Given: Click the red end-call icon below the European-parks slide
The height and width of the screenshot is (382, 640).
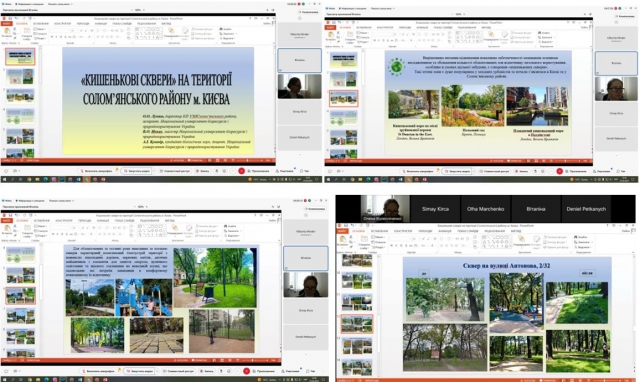Looking at the screenshot, I should tap(560, 171).
